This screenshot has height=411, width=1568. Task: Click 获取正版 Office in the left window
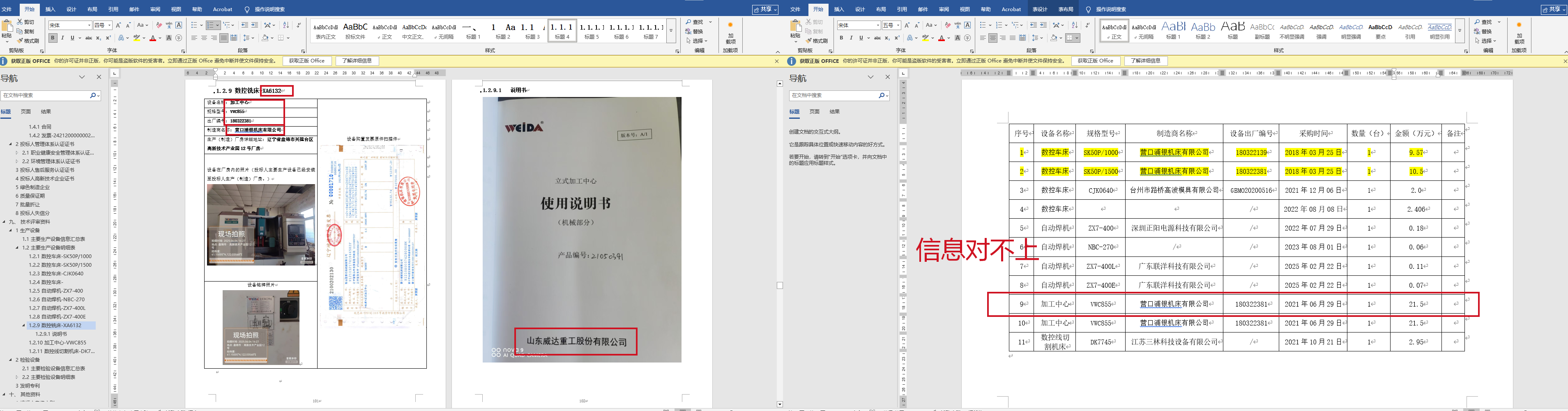point(307,61)
